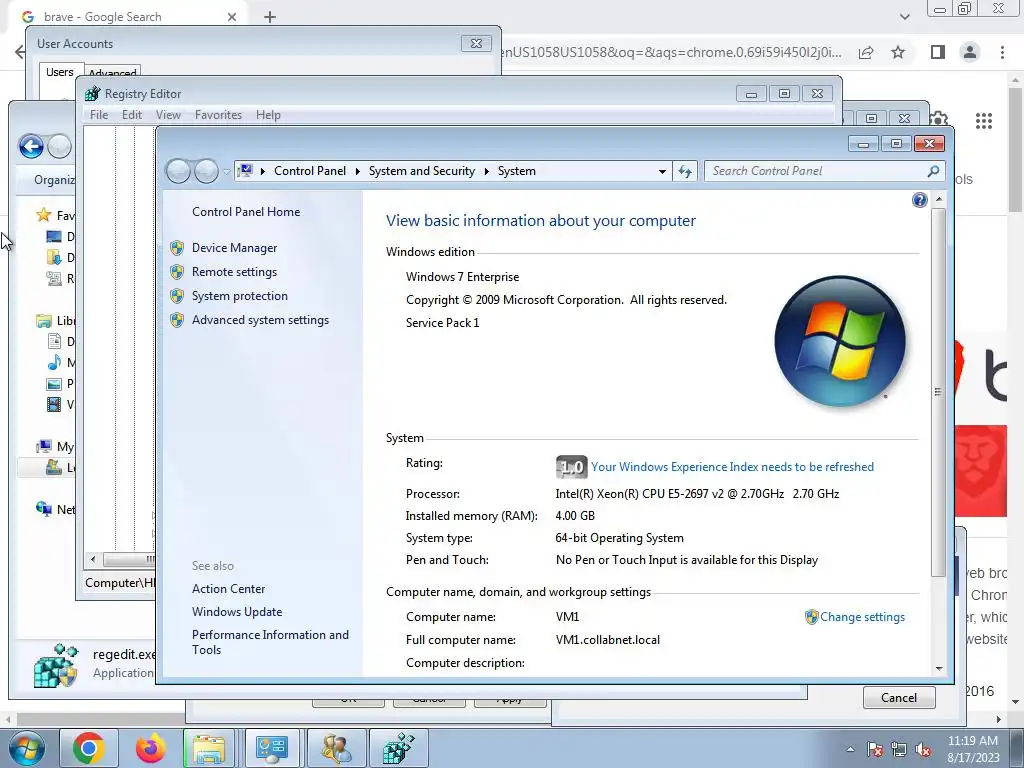The width and height of the screenshot is (1024, 768).
Task: Click the System protection shield icon
Action: 177,296
